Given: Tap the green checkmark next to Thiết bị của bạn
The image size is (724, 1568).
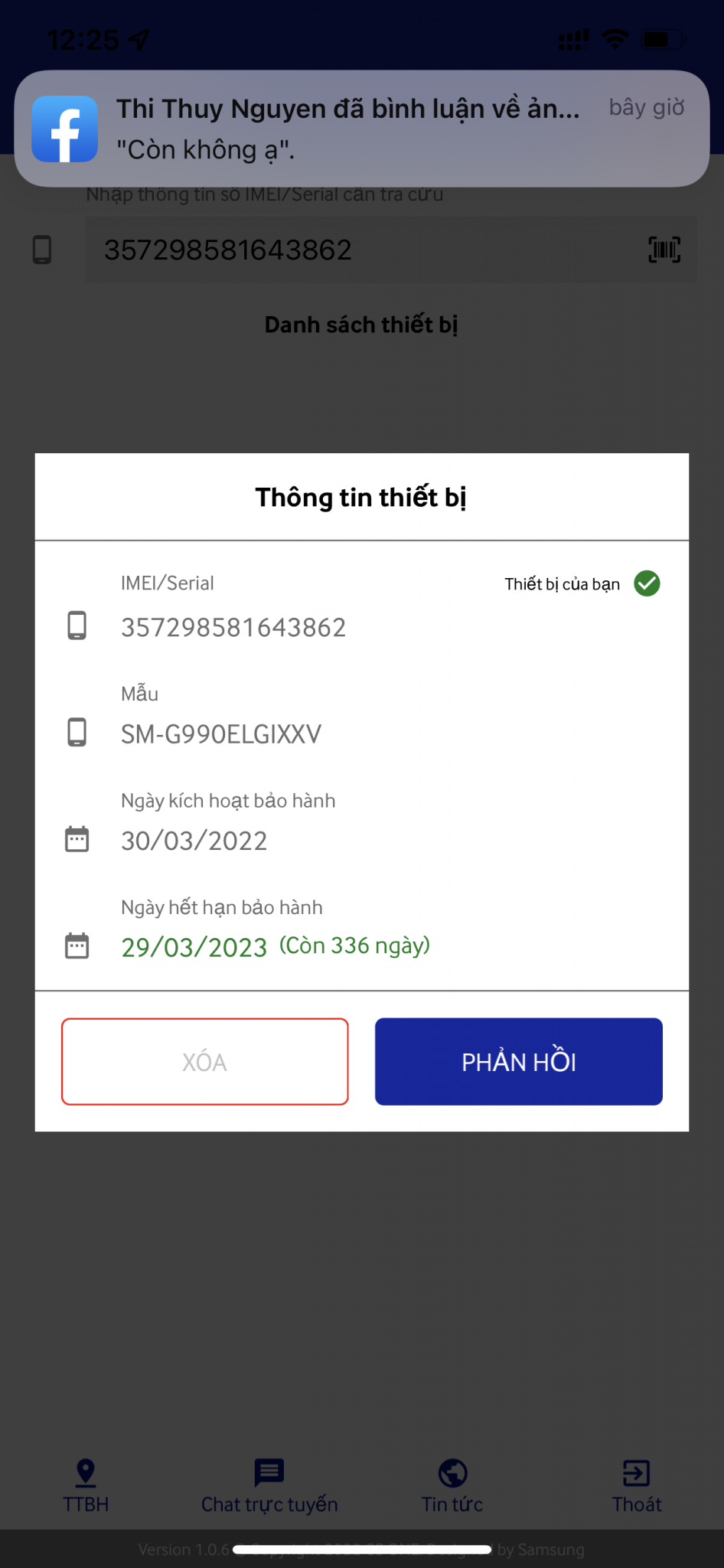Looking at the screenshot, I should coord(647,583).
